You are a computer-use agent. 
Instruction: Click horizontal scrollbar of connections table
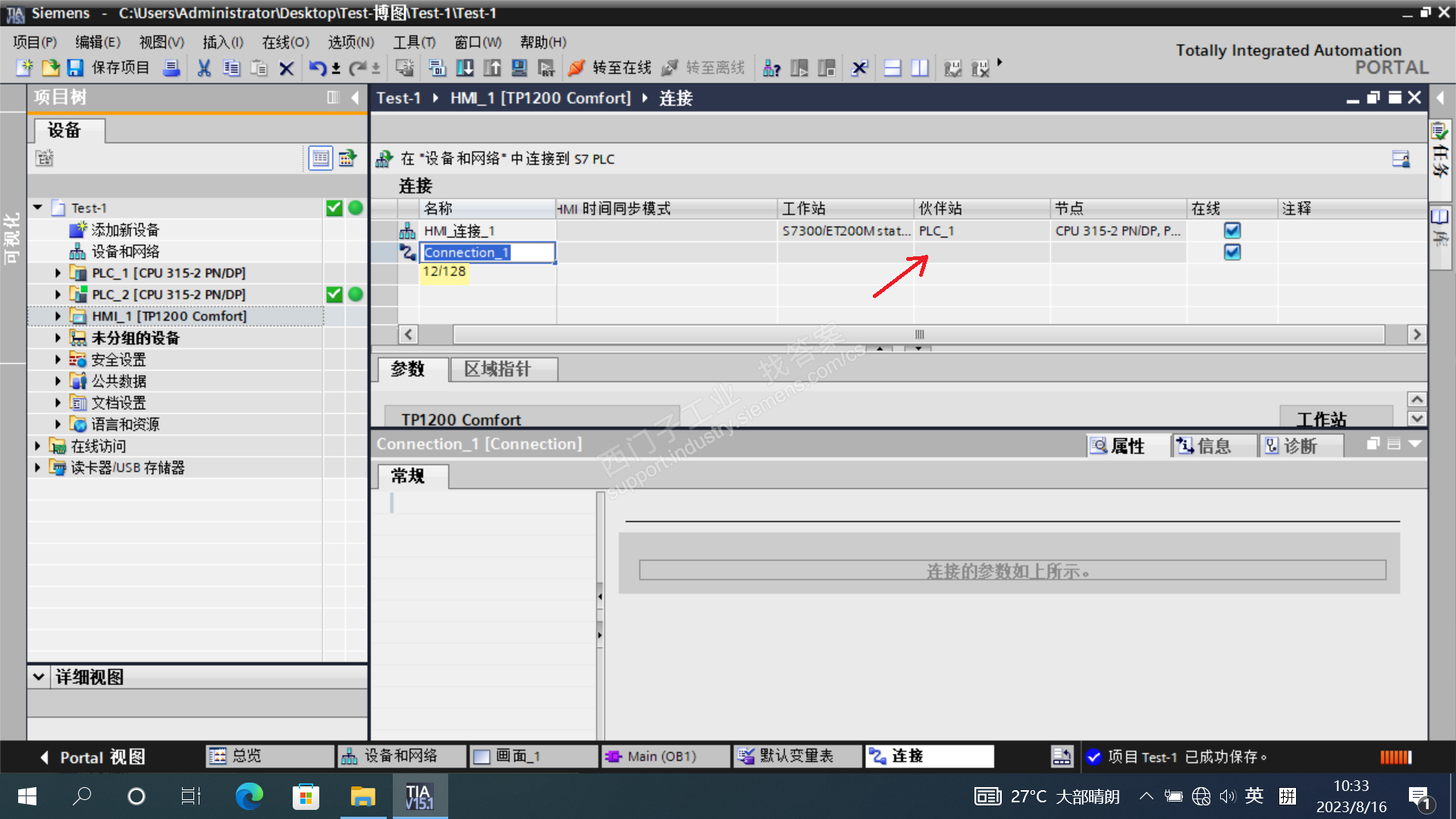(x=918, y=334)
